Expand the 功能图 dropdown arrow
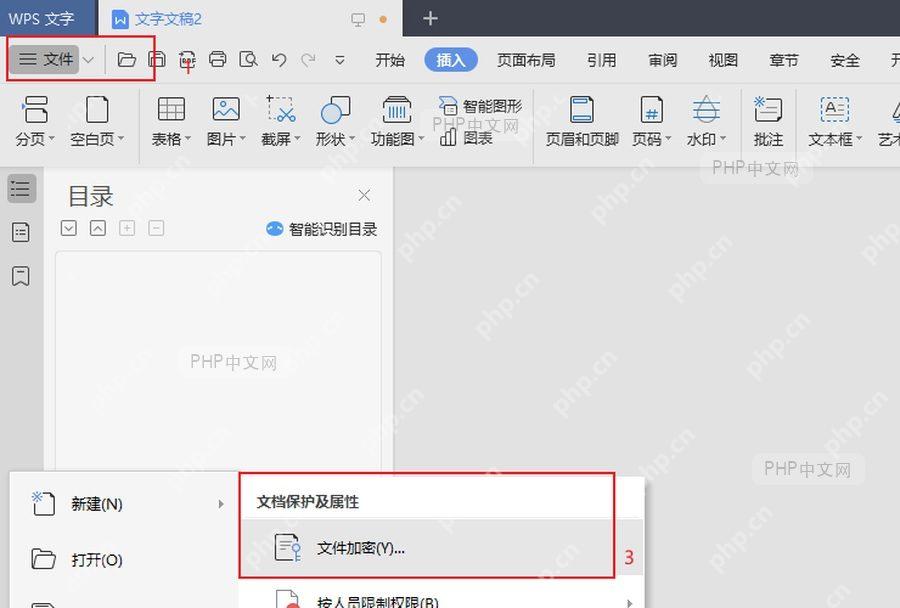 click(421, 138)
